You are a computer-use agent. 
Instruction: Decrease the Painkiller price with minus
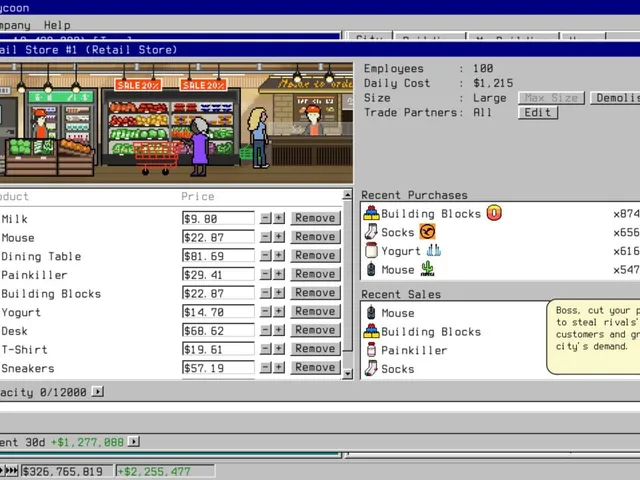[x=265, y=274]
